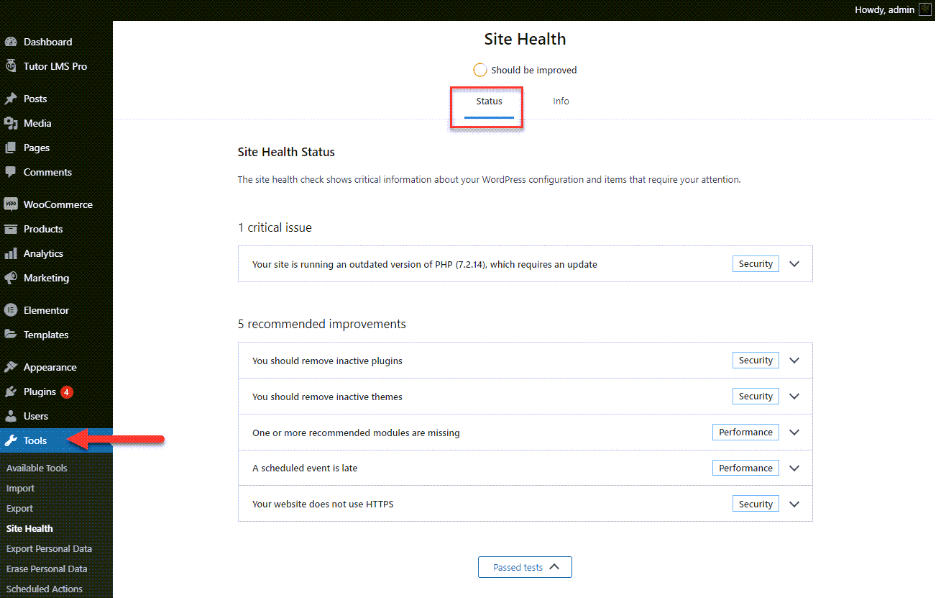Click the Media library icon
This screenshot has height=598, width=936.
click(13, 123)
